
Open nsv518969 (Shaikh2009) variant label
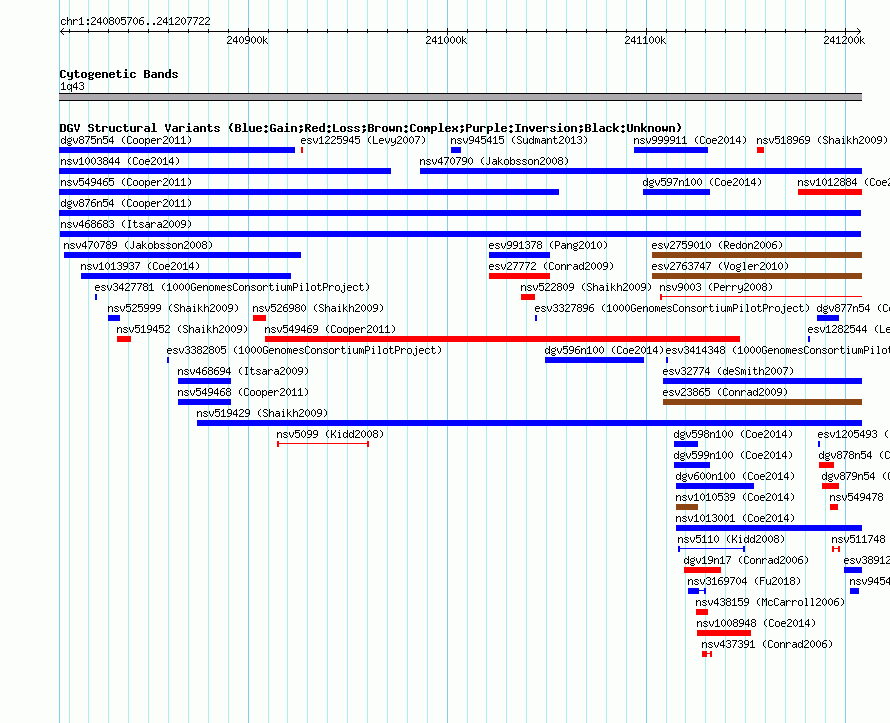(x=822, y=140)
